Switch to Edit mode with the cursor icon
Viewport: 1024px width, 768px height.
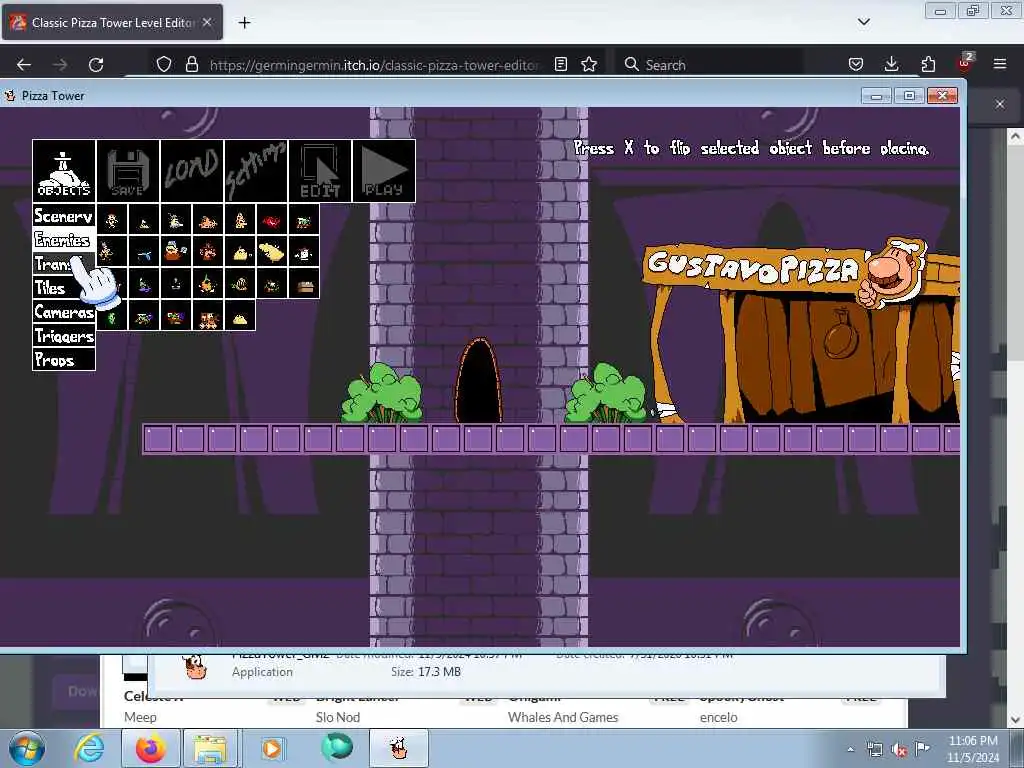coord(320,170)
